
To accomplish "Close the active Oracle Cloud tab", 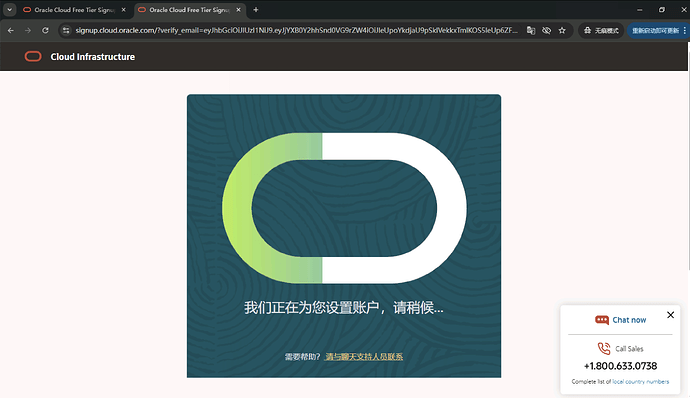I will [x=239, y=10].
